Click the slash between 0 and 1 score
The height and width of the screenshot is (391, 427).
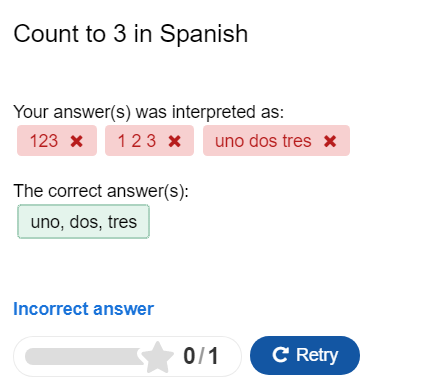coord(201,356)
